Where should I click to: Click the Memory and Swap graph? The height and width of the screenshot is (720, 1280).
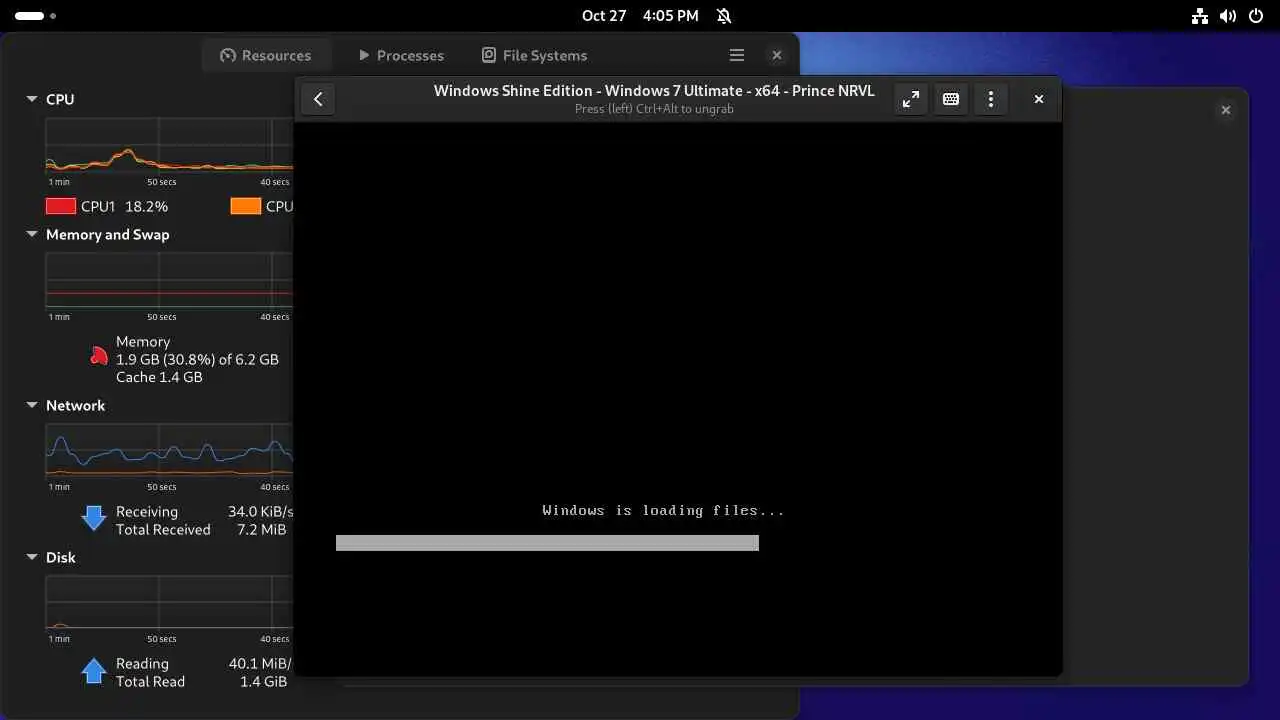point(169,280)
